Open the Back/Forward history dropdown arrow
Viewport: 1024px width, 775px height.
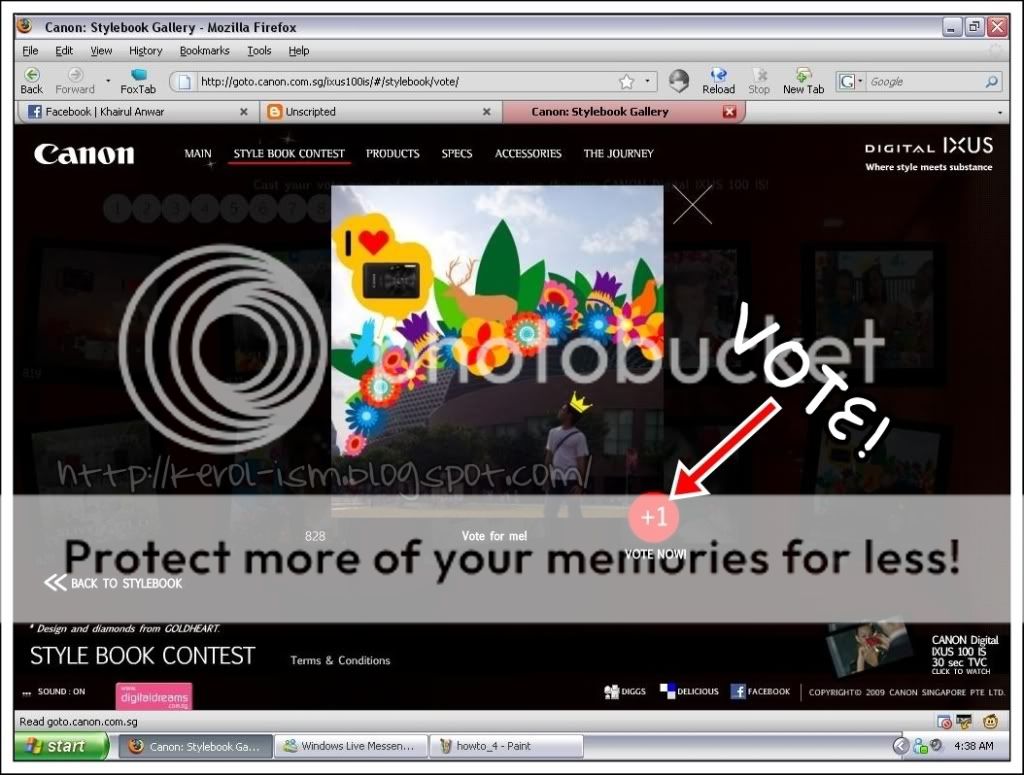pos(108,81)
